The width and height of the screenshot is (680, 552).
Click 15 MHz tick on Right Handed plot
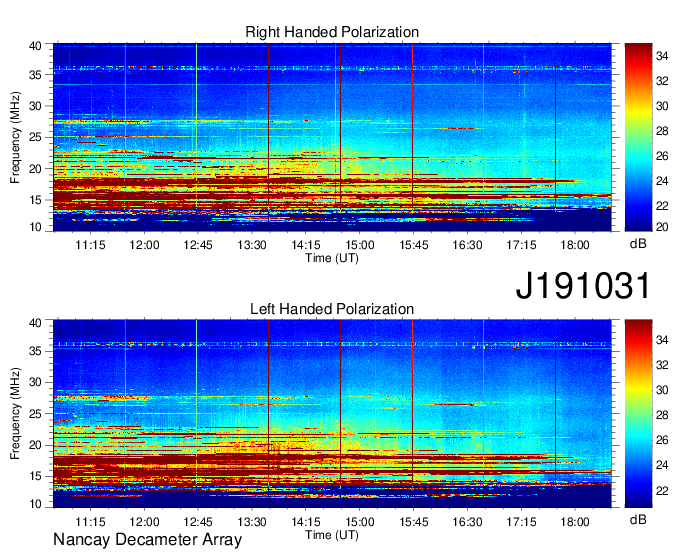[x=35, y=200]
